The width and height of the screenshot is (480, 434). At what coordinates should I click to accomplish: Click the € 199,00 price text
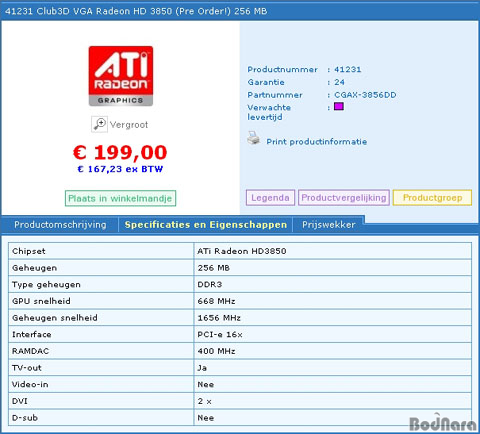pyautogui.click(x=120, y=152)
